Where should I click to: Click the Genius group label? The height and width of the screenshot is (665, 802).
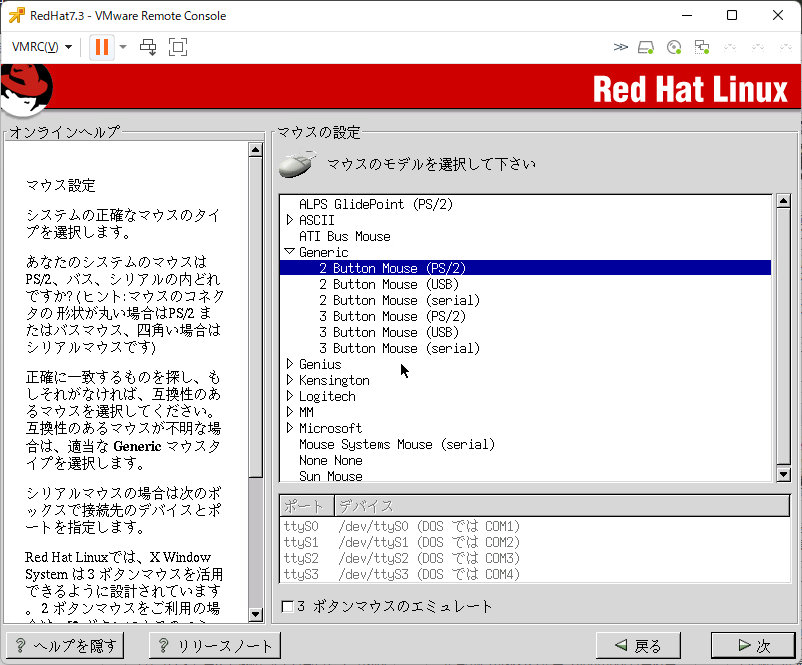tap(320, 364)
